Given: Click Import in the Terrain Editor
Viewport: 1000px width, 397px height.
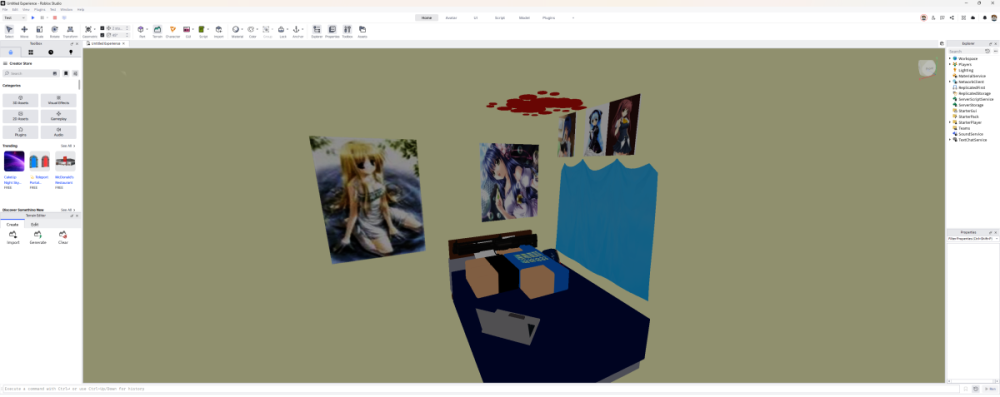Looking at the screenshot, I should pyautogui.click(x=13, y=238).
